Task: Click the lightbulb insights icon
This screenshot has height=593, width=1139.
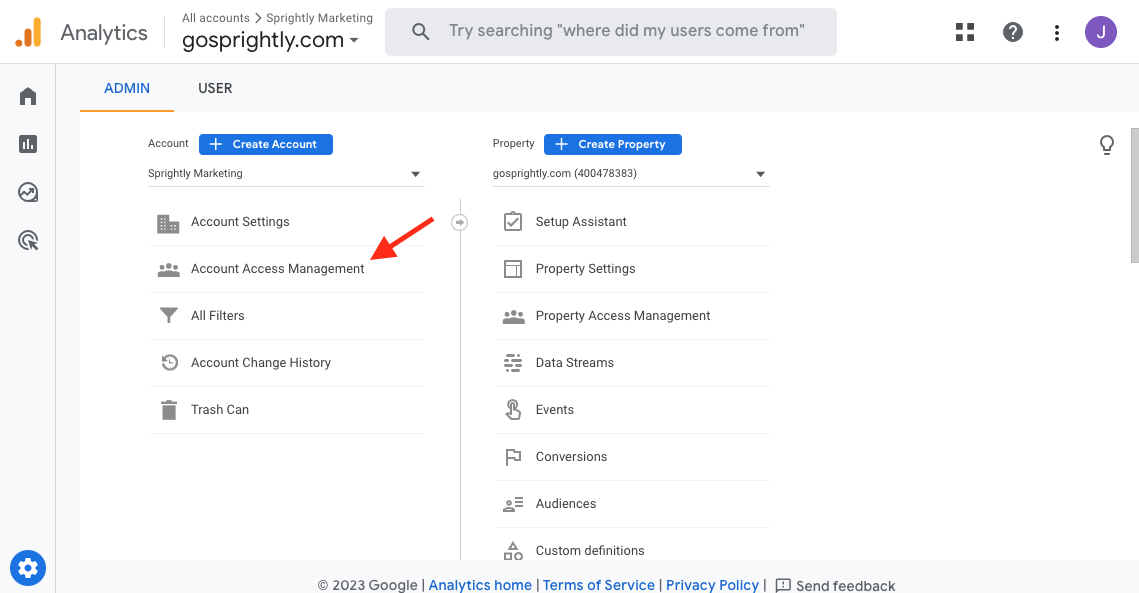Action: coord(1106,145)
